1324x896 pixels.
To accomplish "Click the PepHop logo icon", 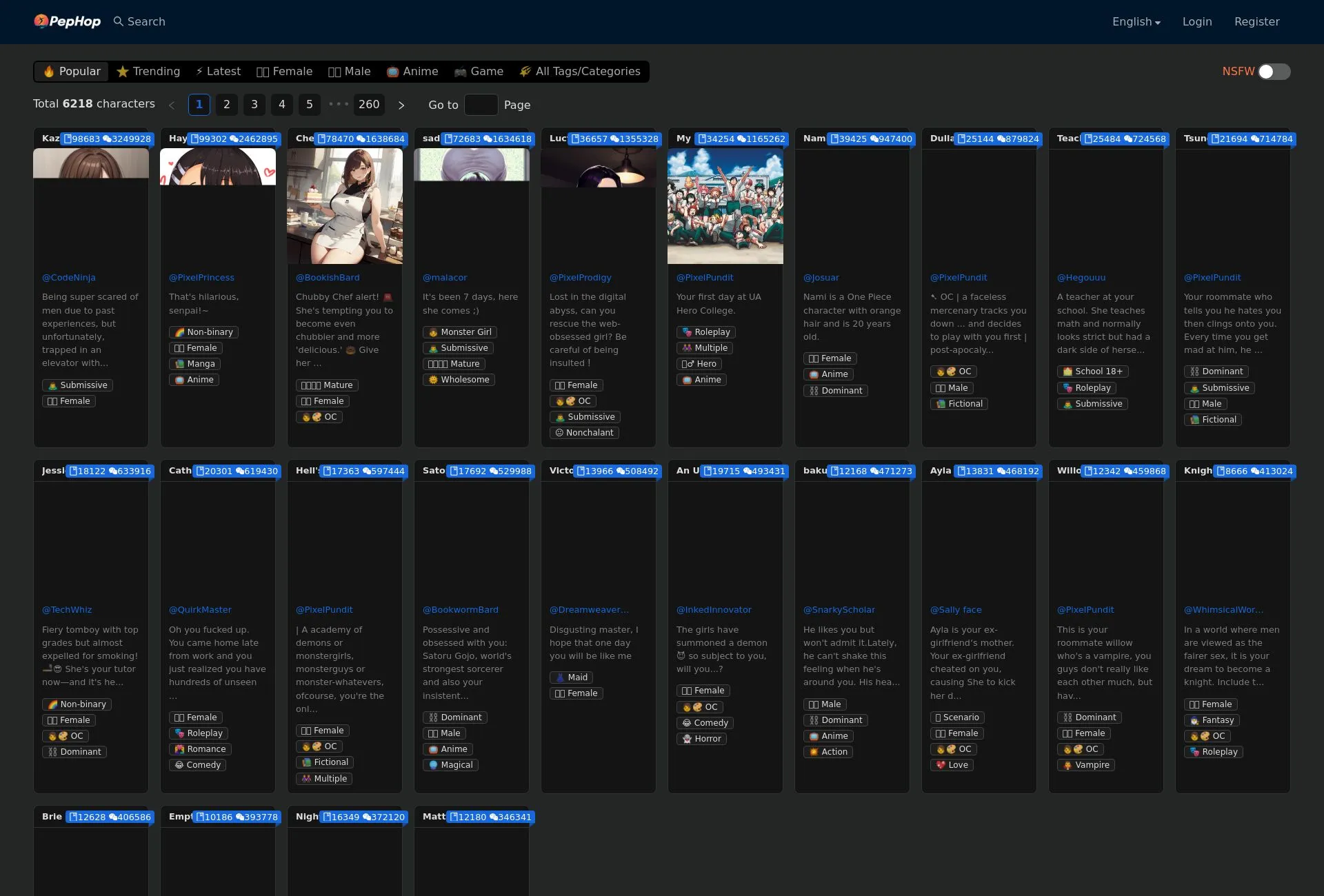I will 41,21.
